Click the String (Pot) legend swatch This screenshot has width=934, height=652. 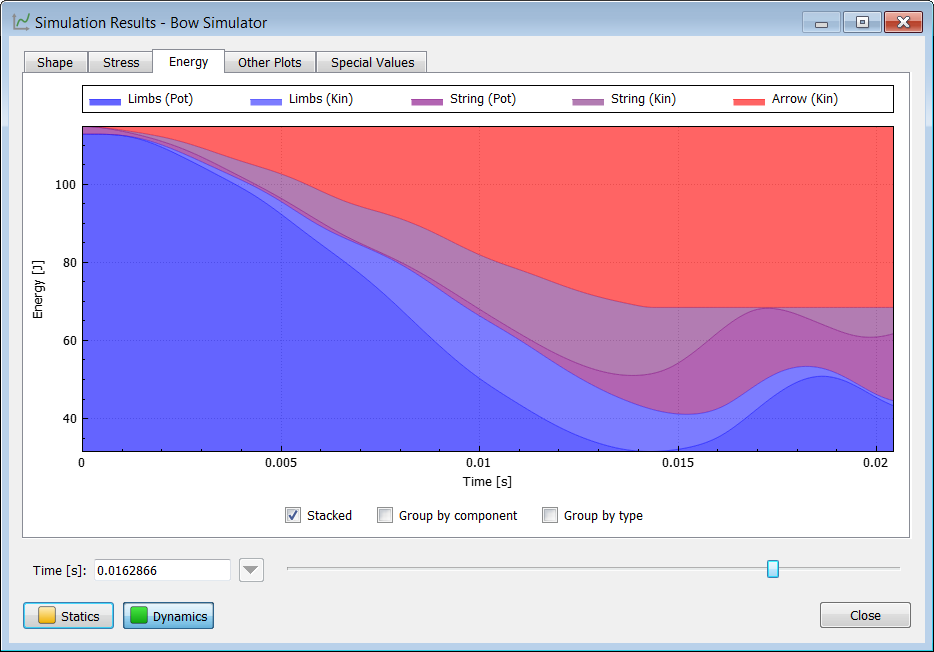click(x=427, y=102)
